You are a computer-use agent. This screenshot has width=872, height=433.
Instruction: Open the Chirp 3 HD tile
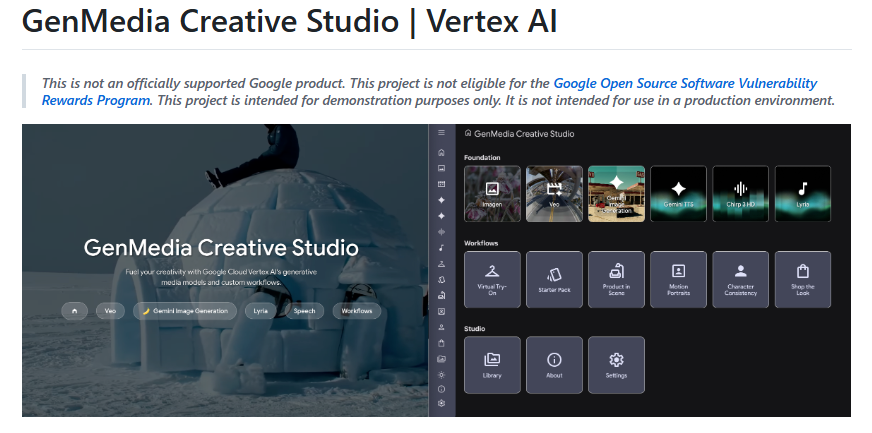click(741, 194)
